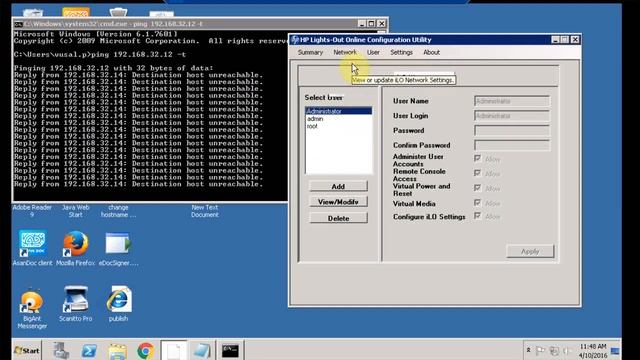Toggle Virtual Media Allow checkbox
This screenshot has height=360, width=640.
pos(477,202)
